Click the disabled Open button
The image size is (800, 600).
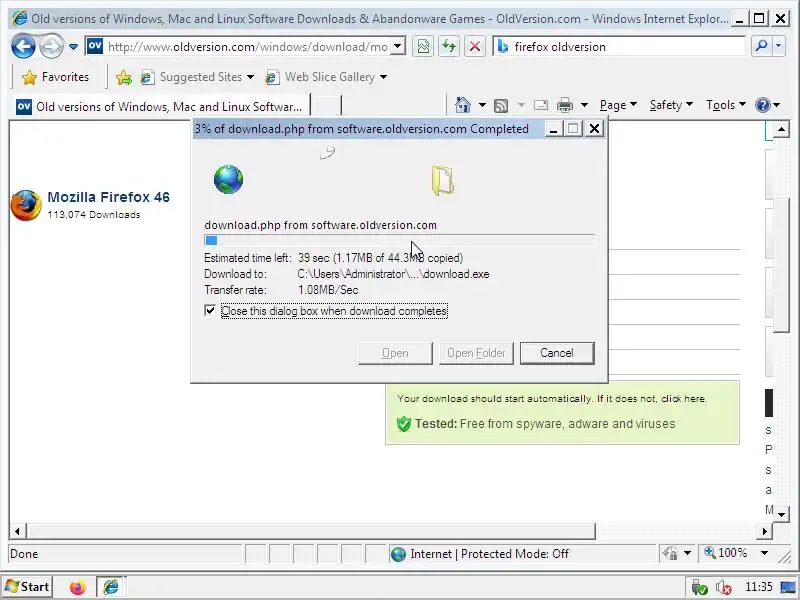pyautogui.click(x=395, y=353)
